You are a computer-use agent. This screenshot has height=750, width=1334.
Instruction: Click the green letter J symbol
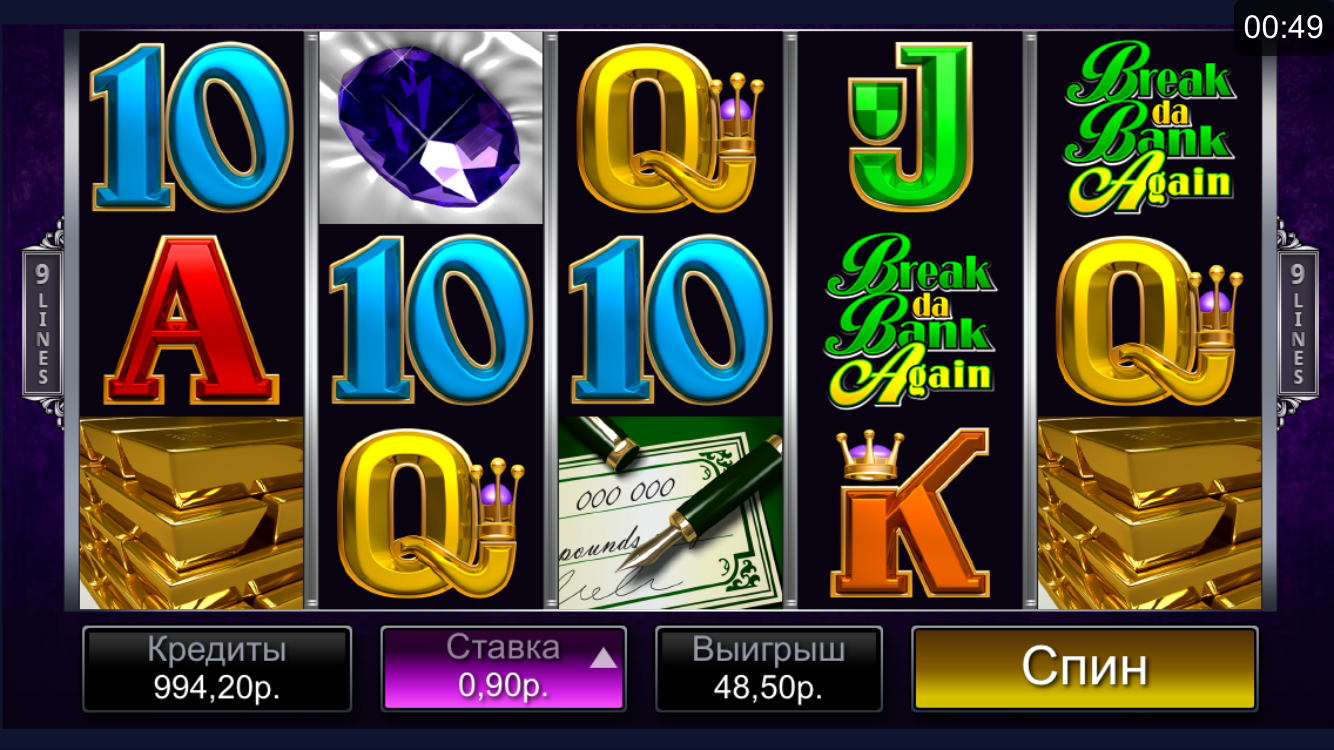(910, 126)
